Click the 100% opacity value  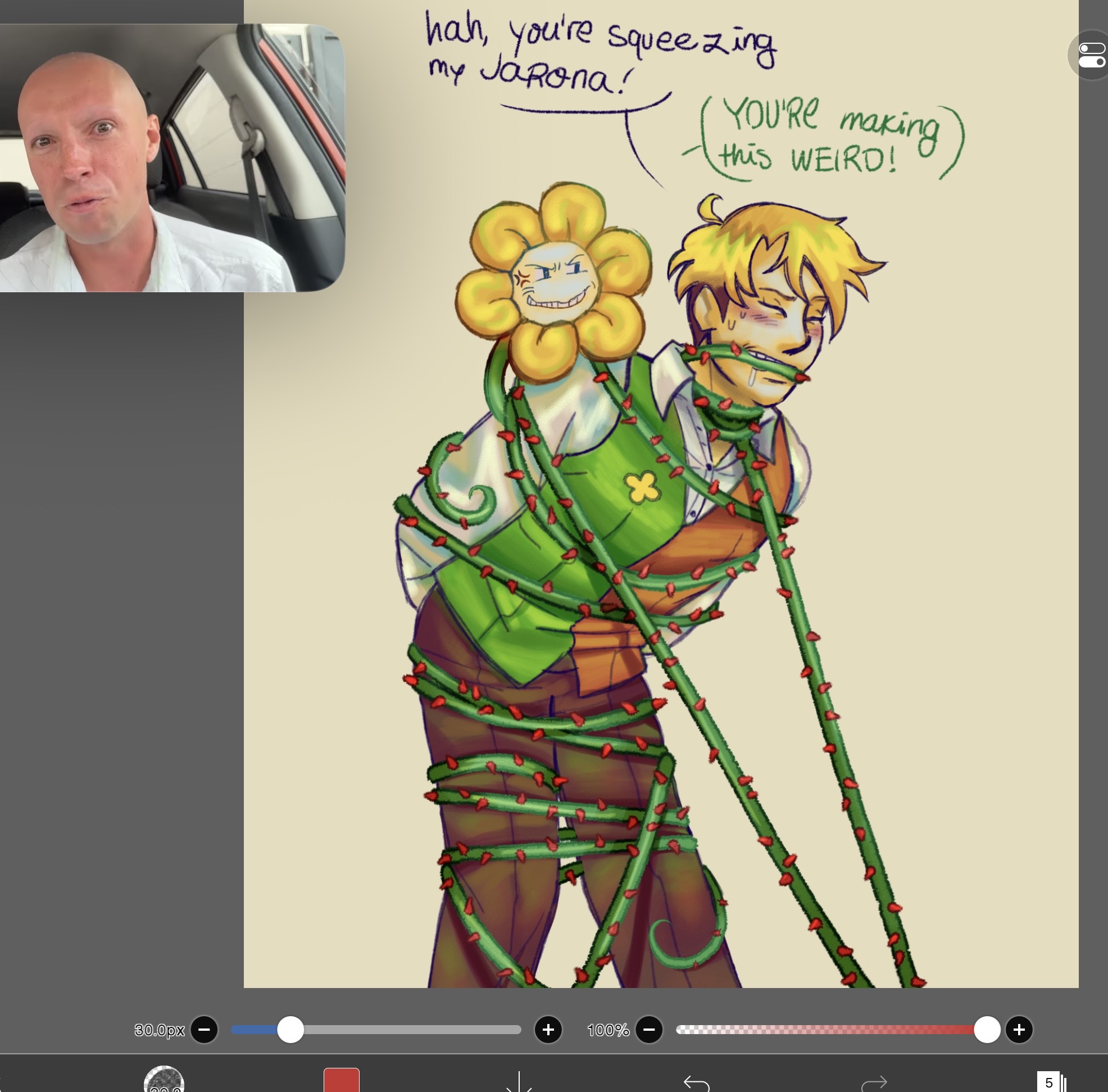(608, 1031)
